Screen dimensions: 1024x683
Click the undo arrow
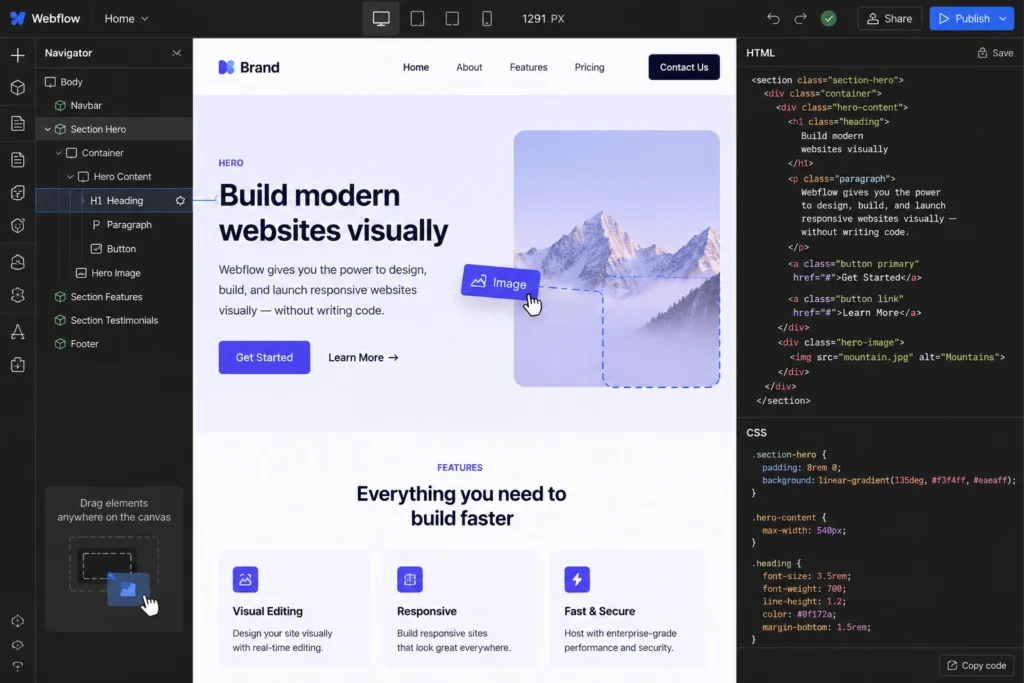(x=773, y=18)
